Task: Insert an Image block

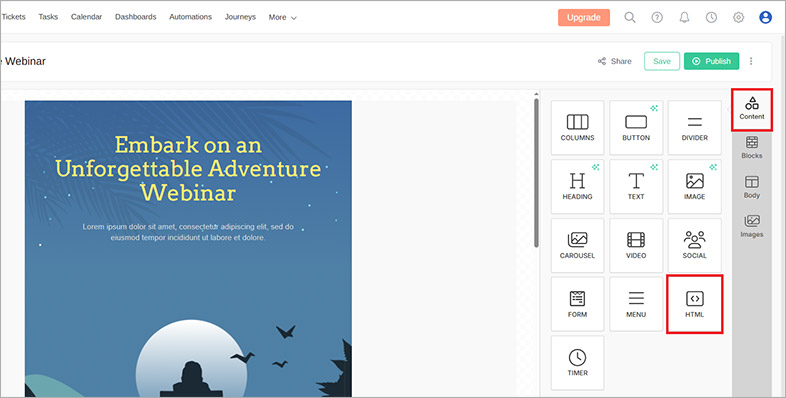Action: point(695,186)
